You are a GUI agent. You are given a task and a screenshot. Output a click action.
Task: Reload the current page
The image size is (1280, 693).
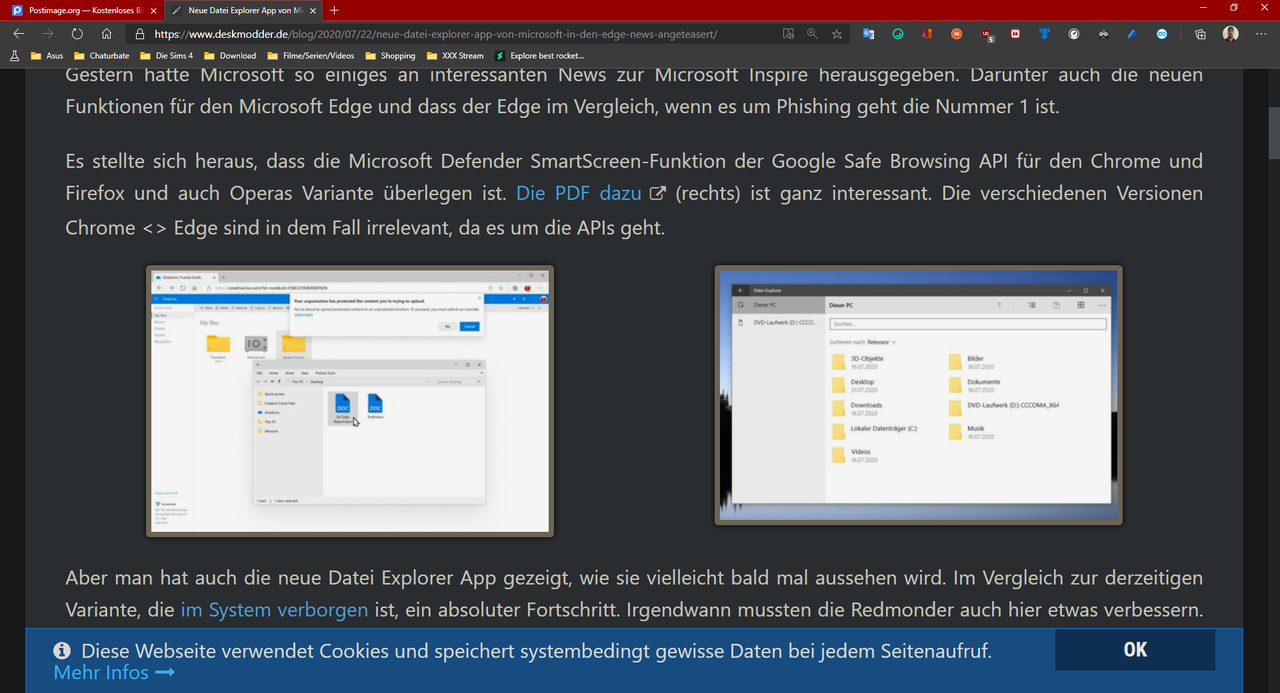click(77, 33)
